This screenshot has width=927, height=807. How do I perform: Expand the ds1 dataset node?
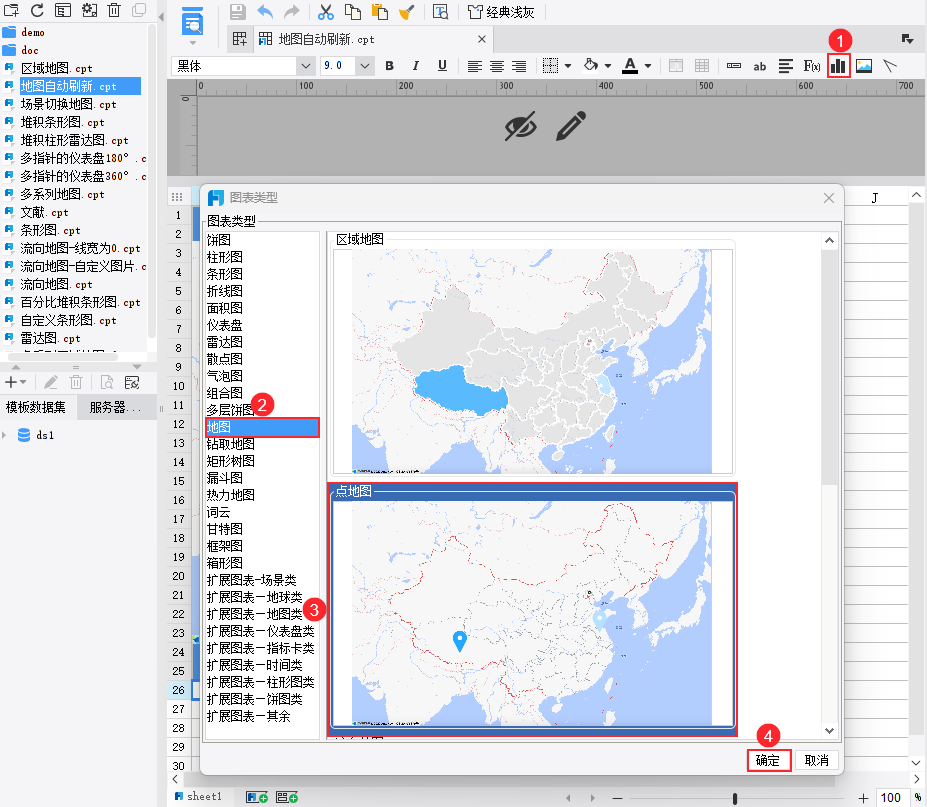5,435
